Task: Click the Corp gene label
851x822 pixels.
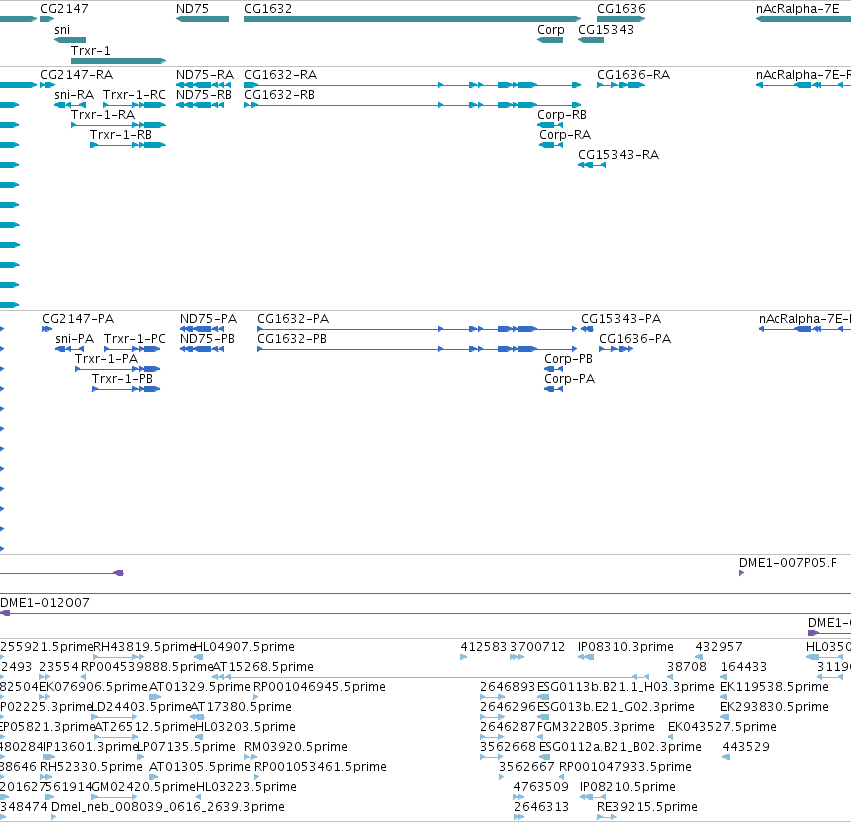Action: tap(551, 30)
